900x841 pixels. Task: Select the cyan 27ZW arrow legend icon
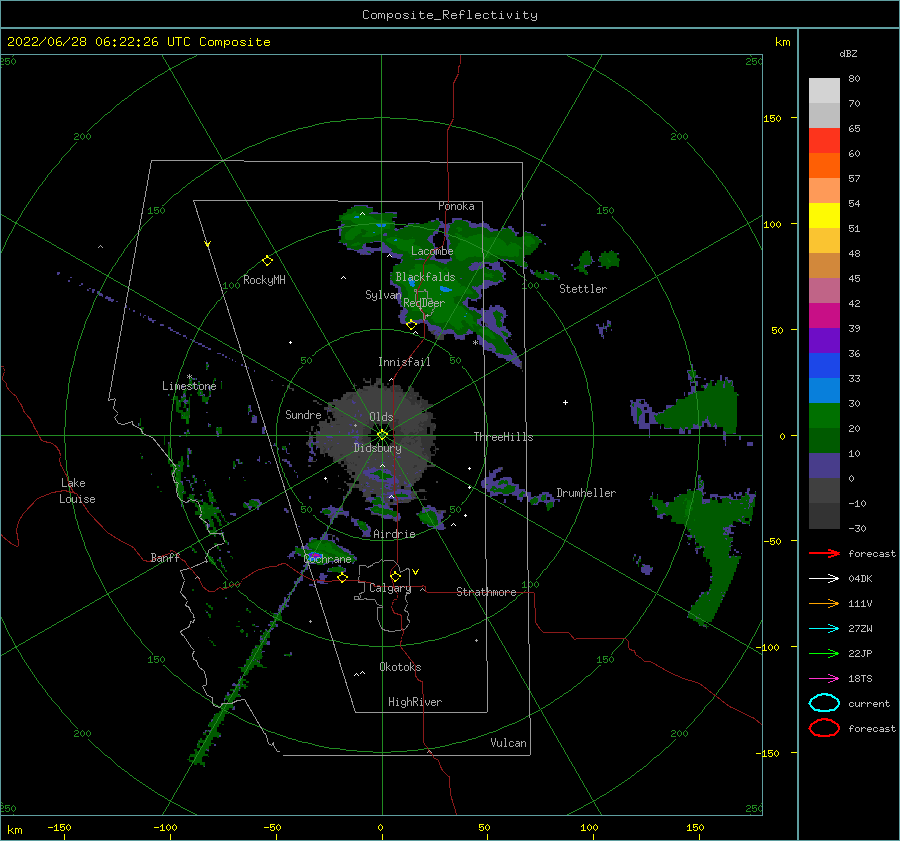(824, 629)
